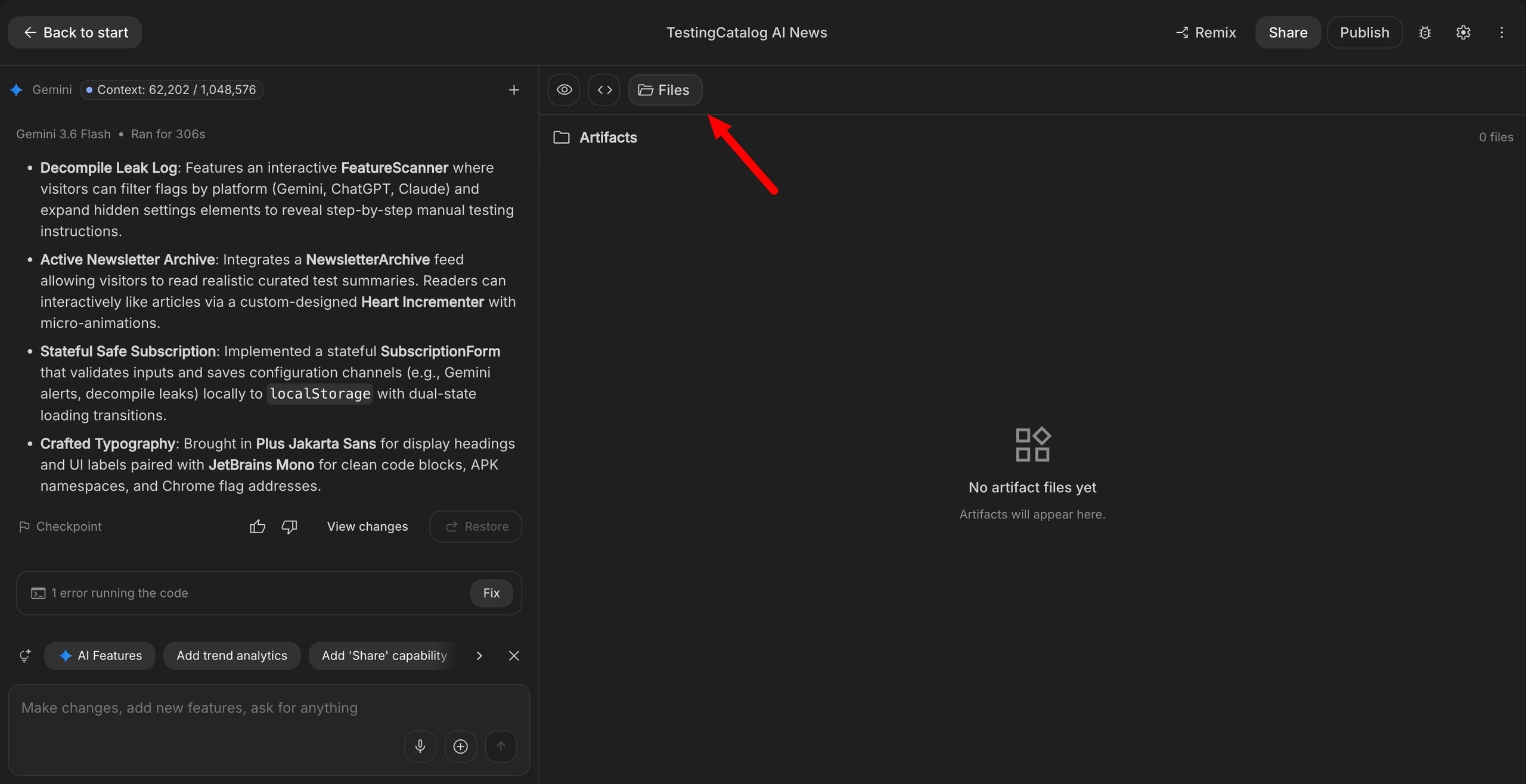Switch to the Code view tab
1526x784 pixels.
[604, 90]
